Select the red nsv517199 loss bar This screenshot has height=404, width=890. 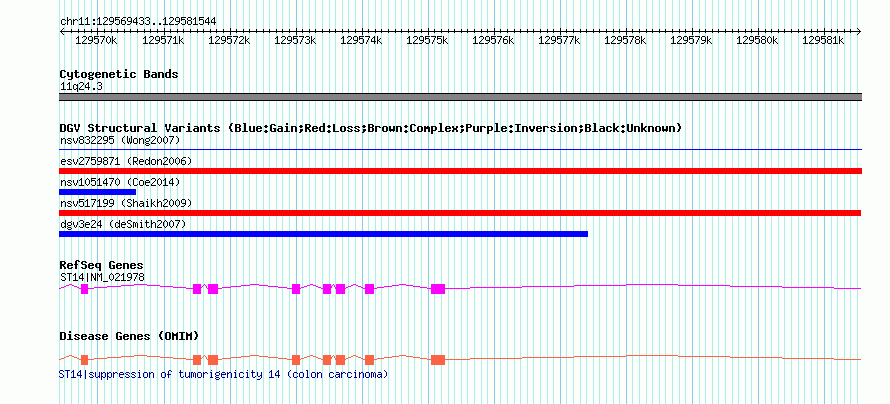460,213
